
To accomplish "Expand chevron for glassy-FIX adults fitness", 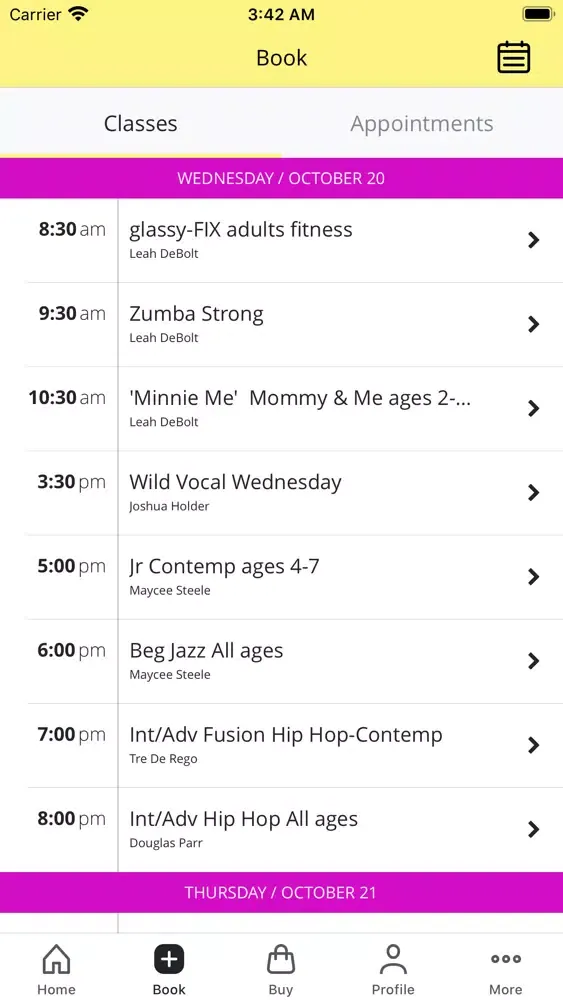I will pos(534,240).
